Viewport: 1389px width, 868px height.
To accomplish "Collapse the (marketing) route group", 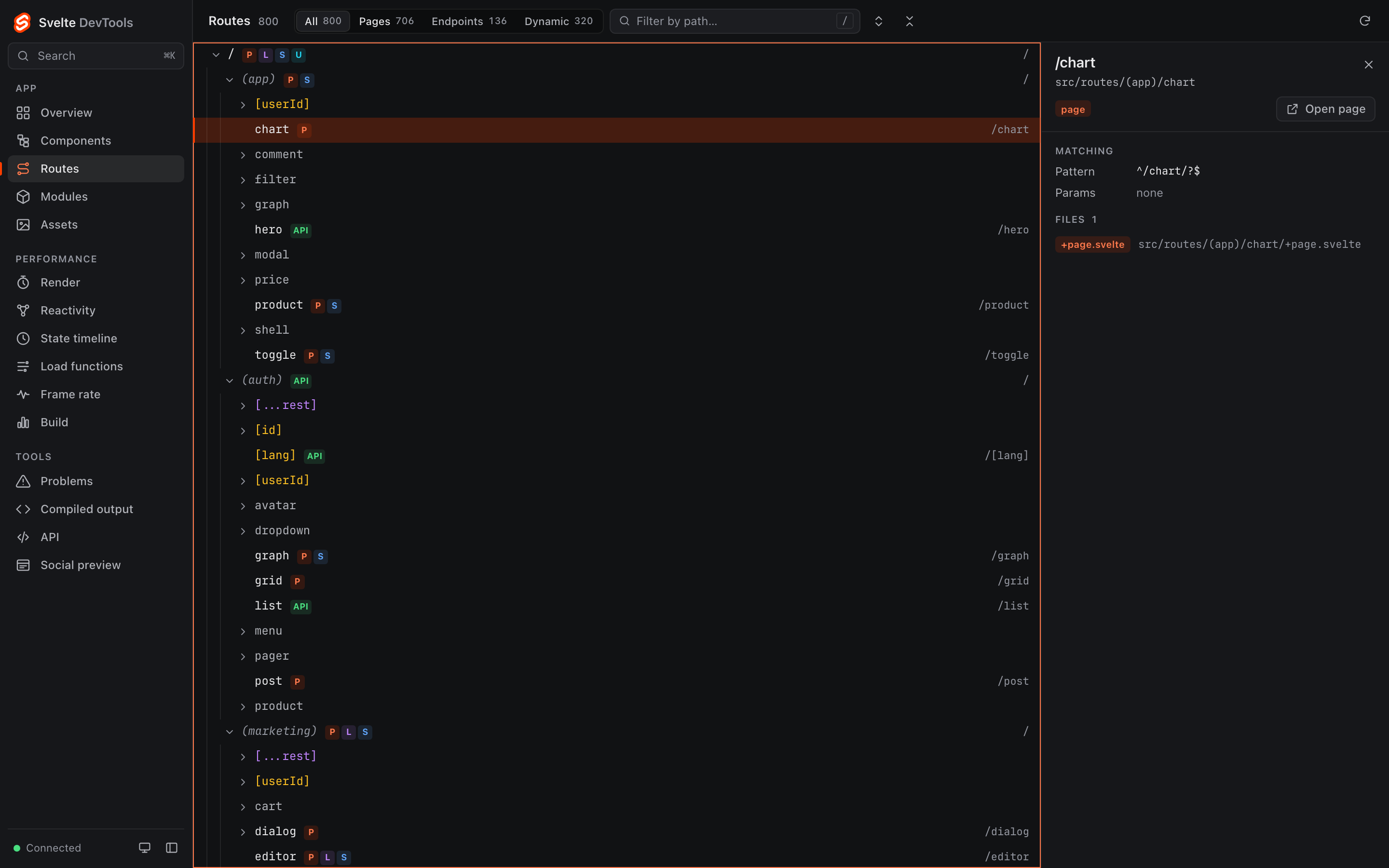I will [230, 732].
